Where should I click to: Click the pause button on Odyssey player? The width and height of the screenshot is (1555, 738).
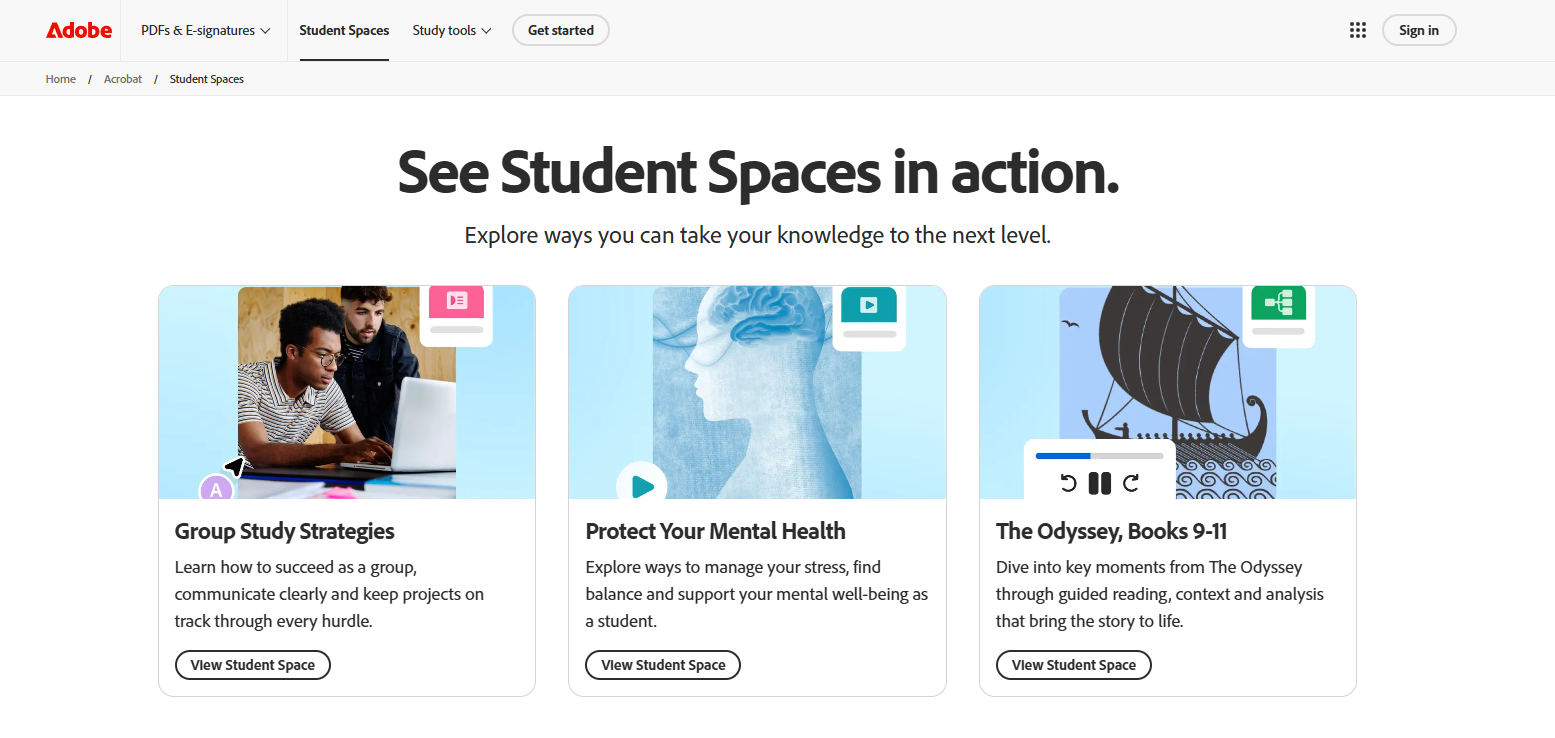coord(1099,484)
